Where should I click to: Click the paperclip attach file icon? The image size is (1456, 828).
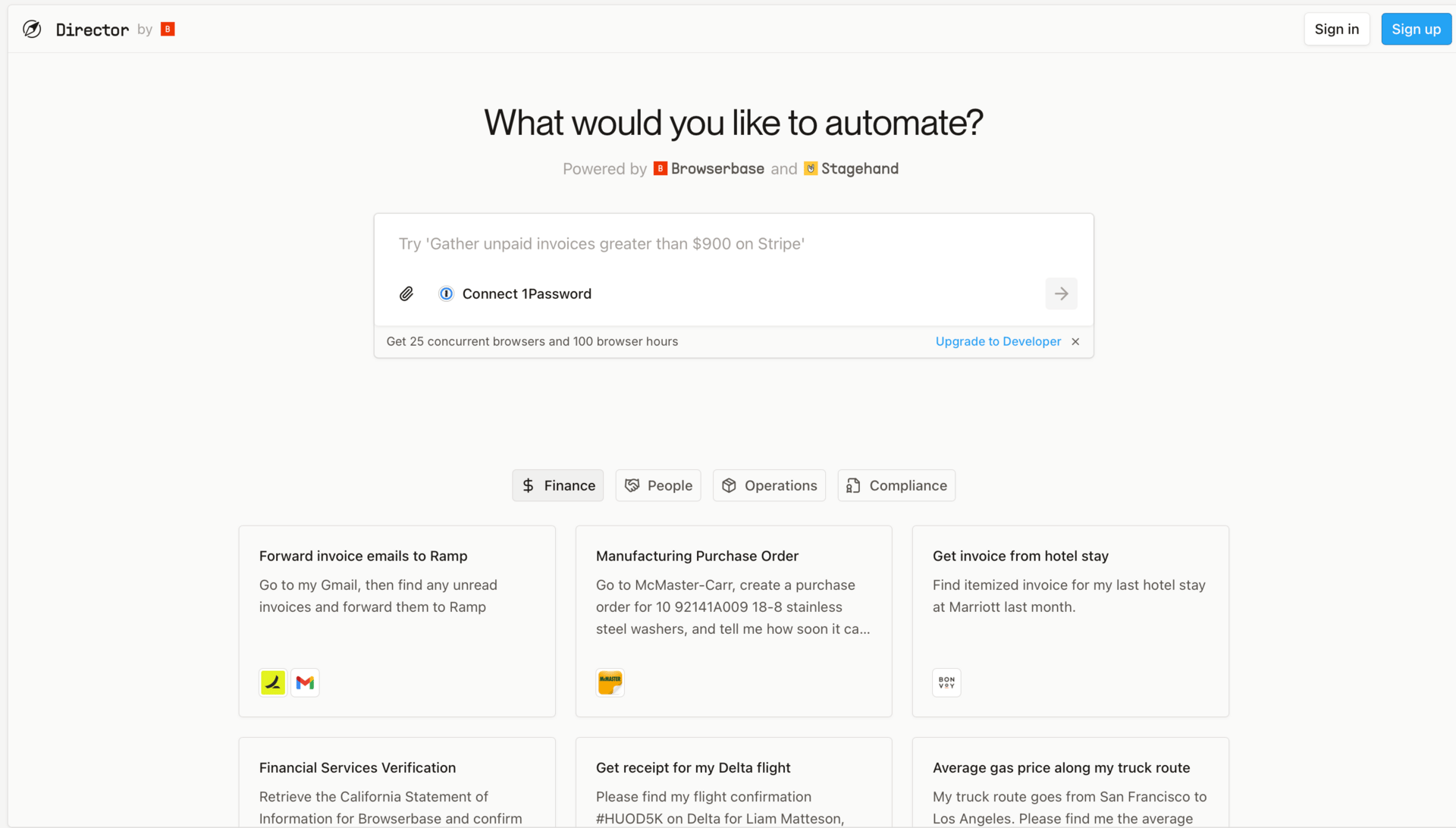(x=406, y=293)
